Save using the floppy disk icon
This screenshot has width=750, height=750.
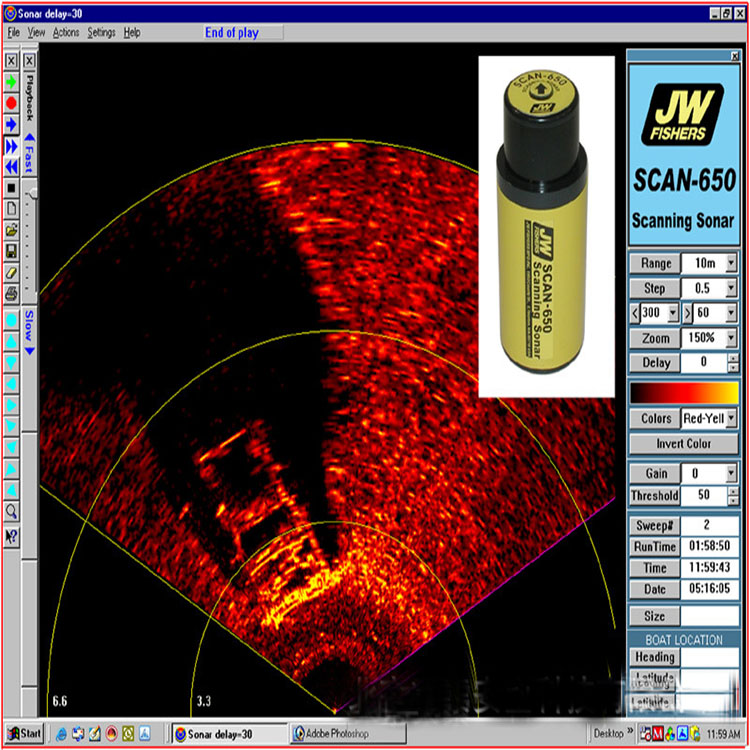pos(11,250)
